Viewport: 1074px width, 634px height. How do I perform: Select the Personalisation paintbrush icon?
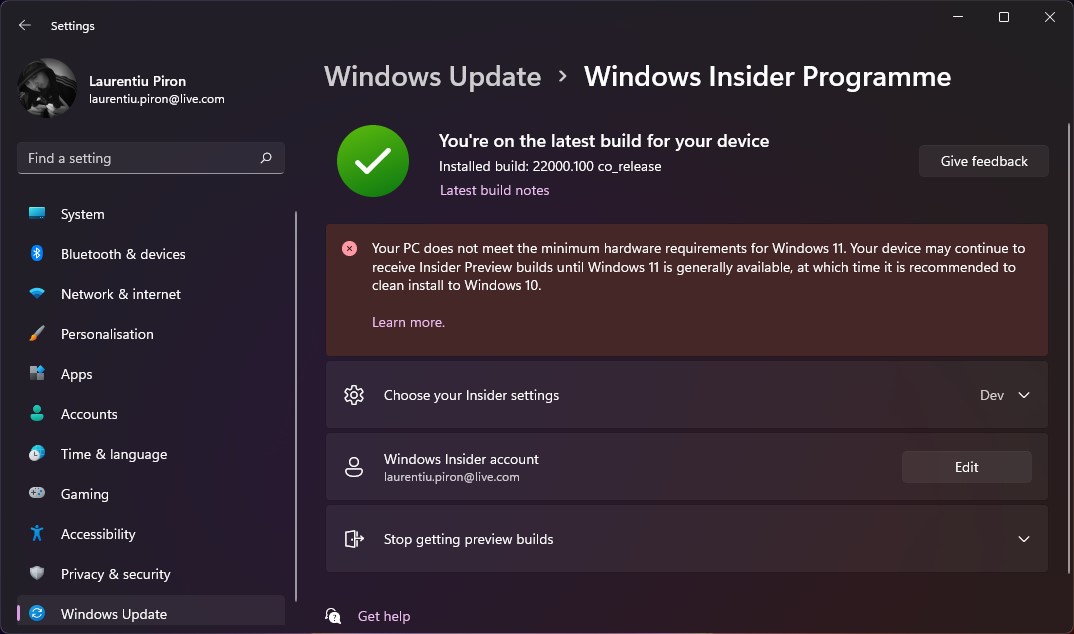point(37,333)
